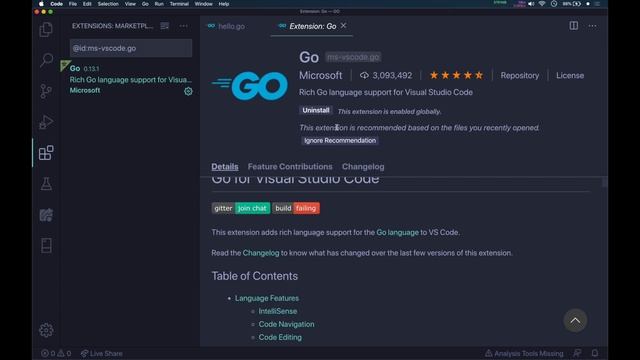Click the Wi-Fi icon in menu bar
This screenshot has width=640, height=360.
coord(542,4)
